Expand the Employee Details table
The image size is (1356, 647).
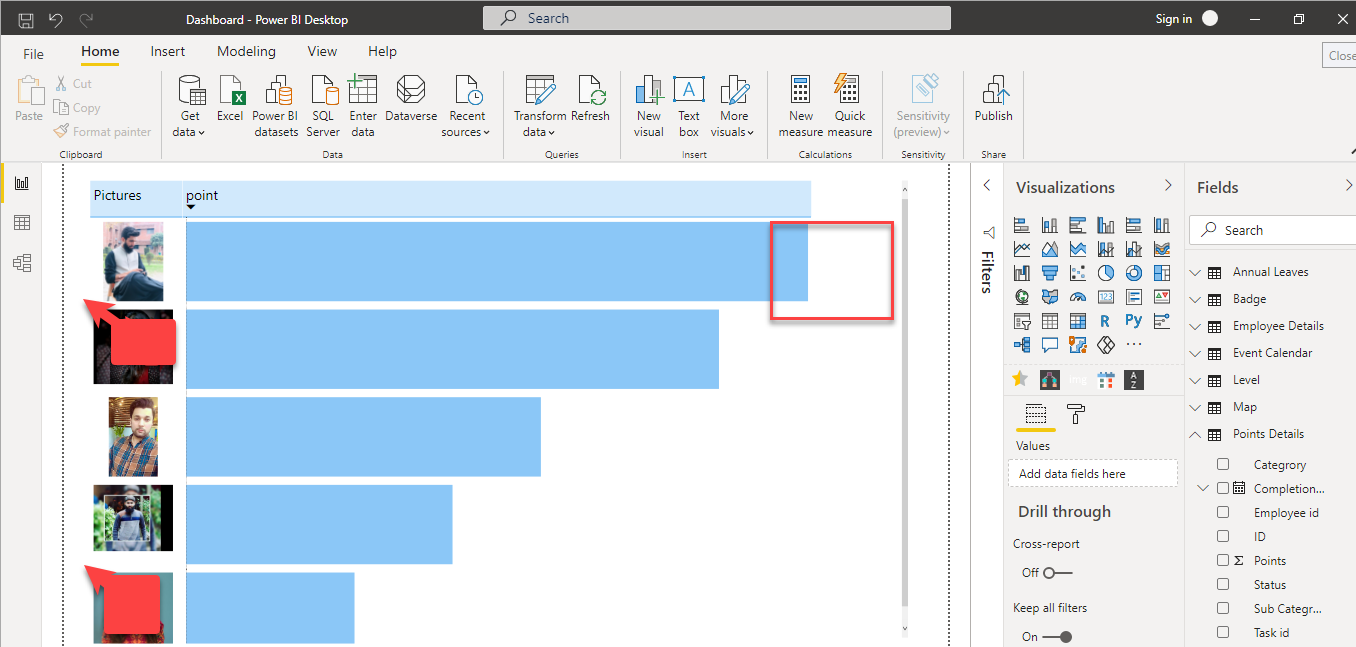pos(1194,326)
